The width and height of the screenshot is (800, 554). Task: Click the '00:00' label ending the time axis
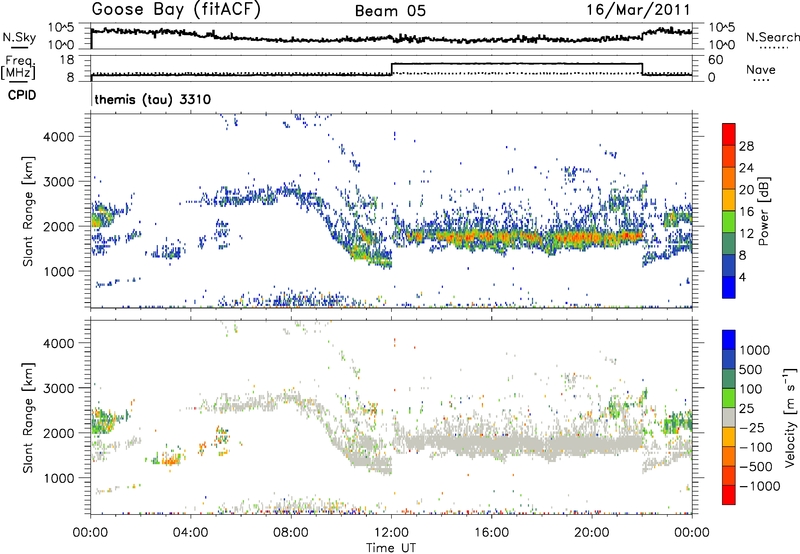(x=692, y=533)
